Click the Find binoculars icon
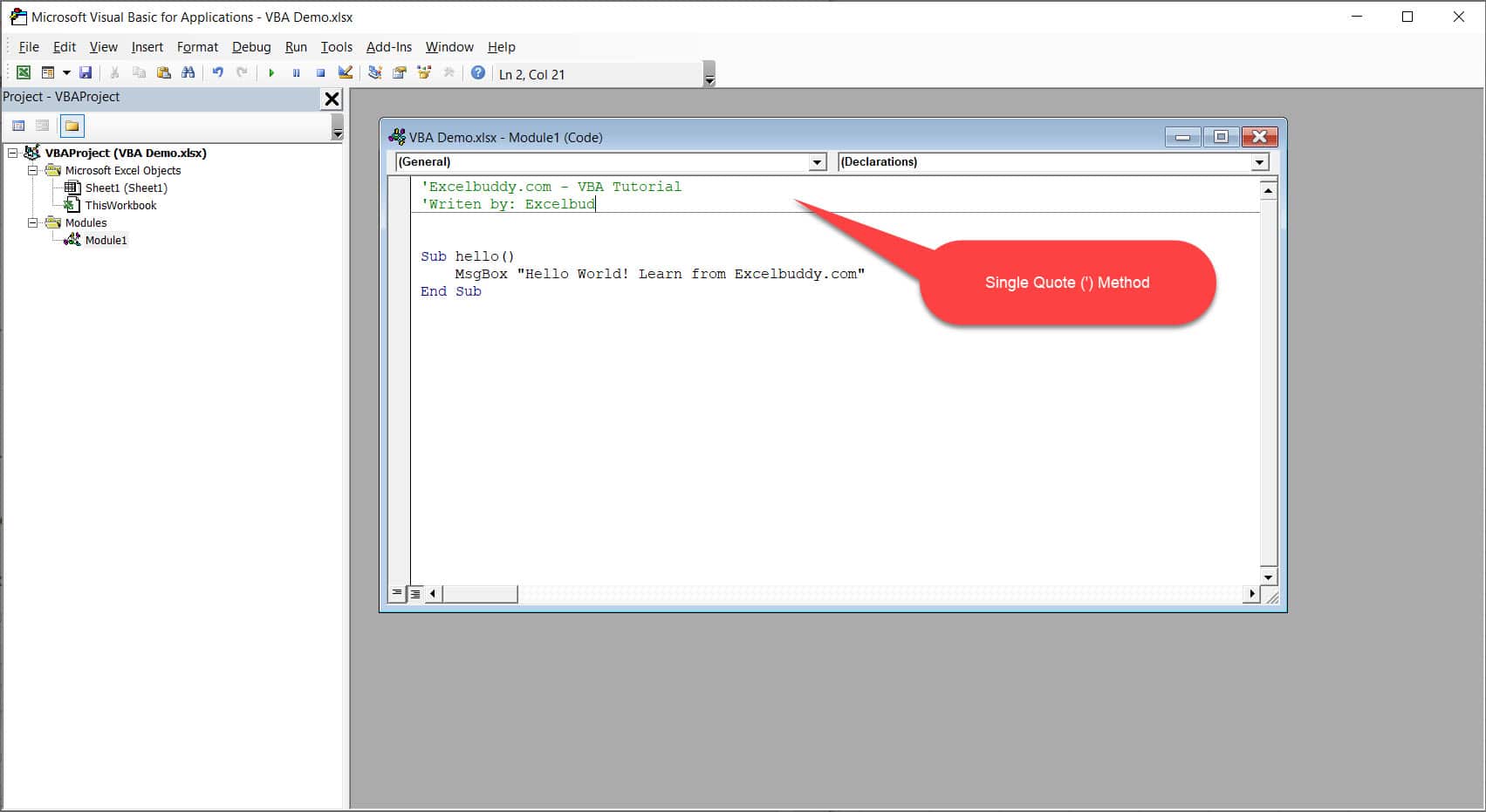The image size is (1486, 812). coord(188,73)
